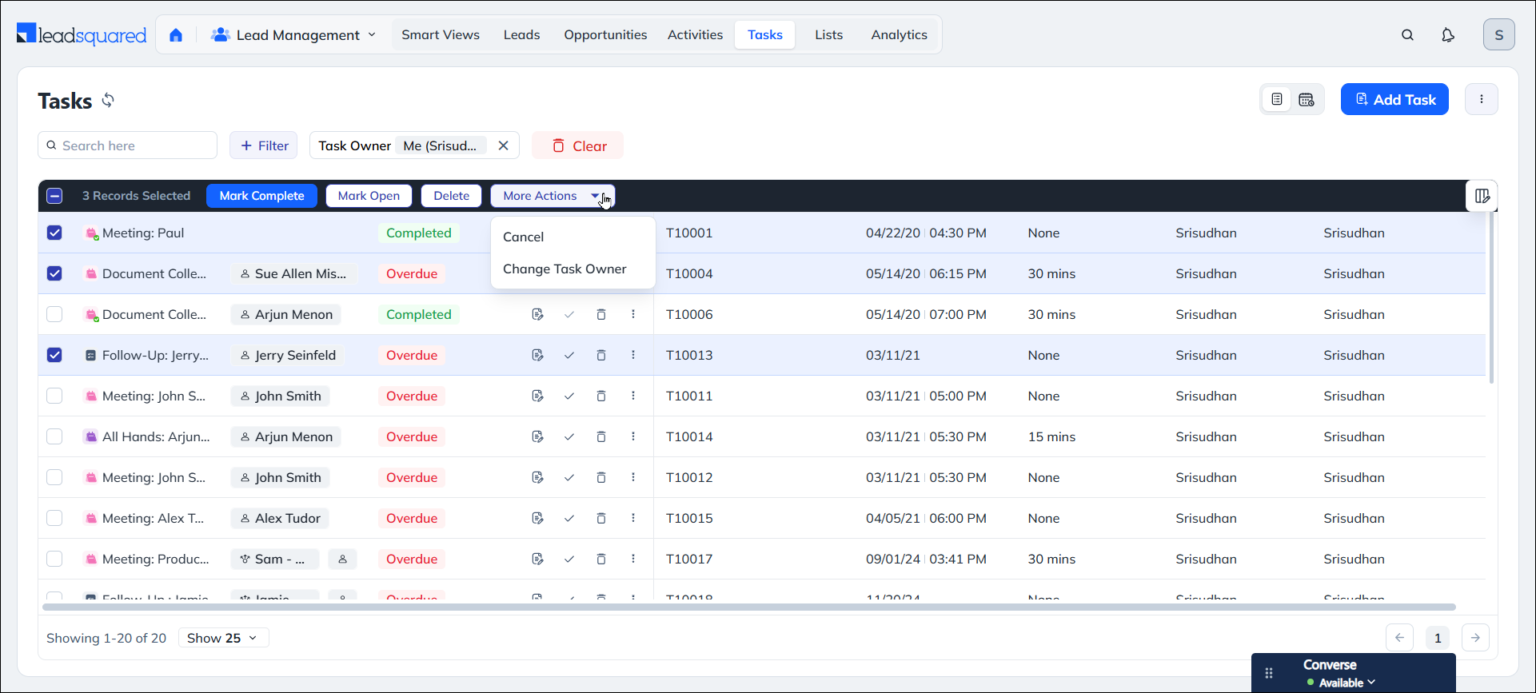Image resolution: width=1536 pixels, height=693 pixels.
Task: Open the search magnifier in header
Action: (1407, 35)
